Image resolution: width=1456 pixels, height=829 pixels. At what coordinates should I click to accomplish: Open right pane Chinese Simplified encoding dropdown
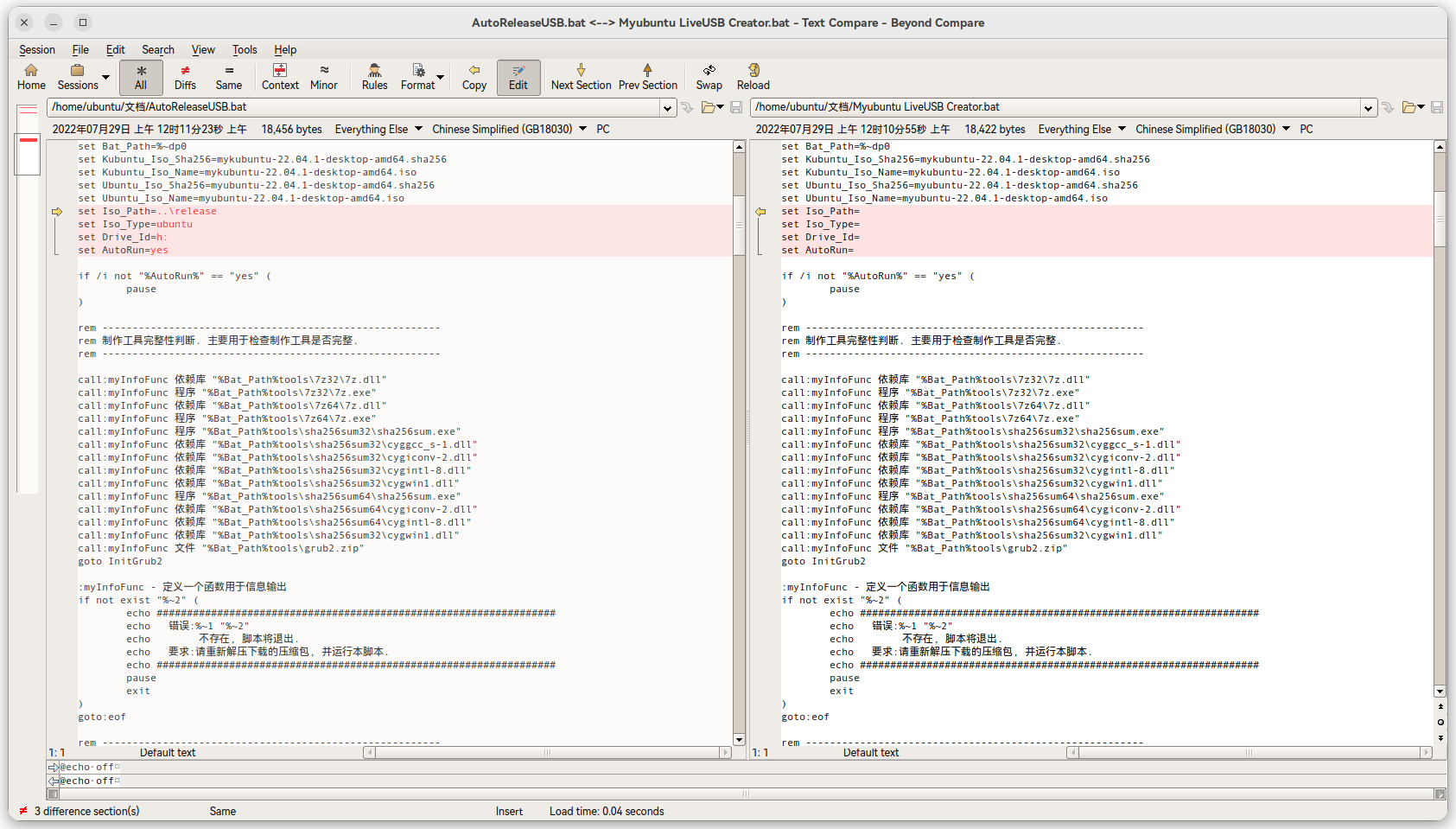tap(1212, 130)
